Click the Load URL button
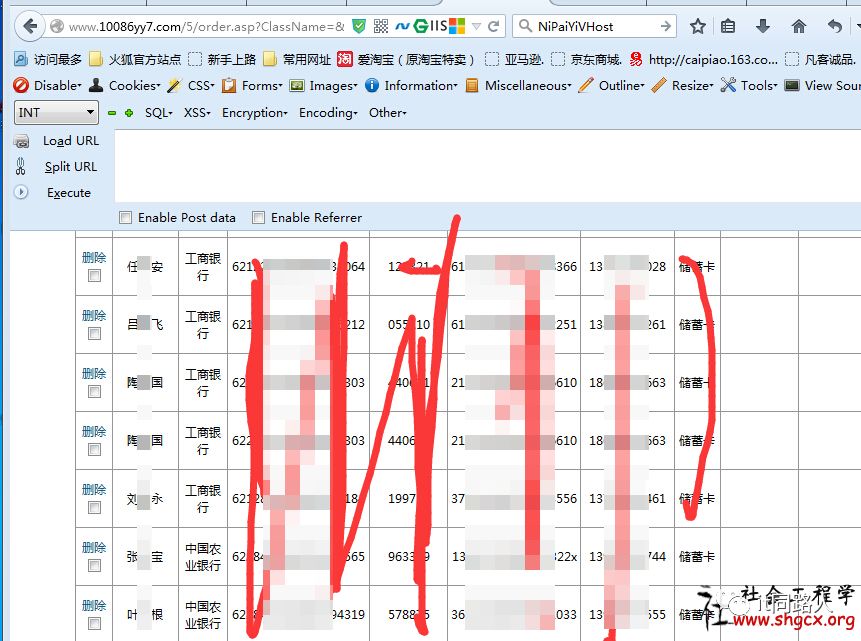Image resolution: width=861 pixels, height=641 pixels. tap(70, 141)
